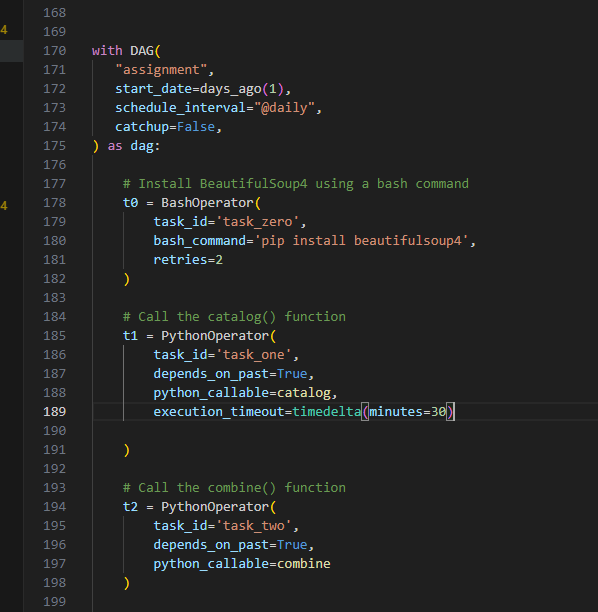The height and width of the screenshot is (612, 598).
Task: Click the dag variable on line 175
Action: (142, 146)
